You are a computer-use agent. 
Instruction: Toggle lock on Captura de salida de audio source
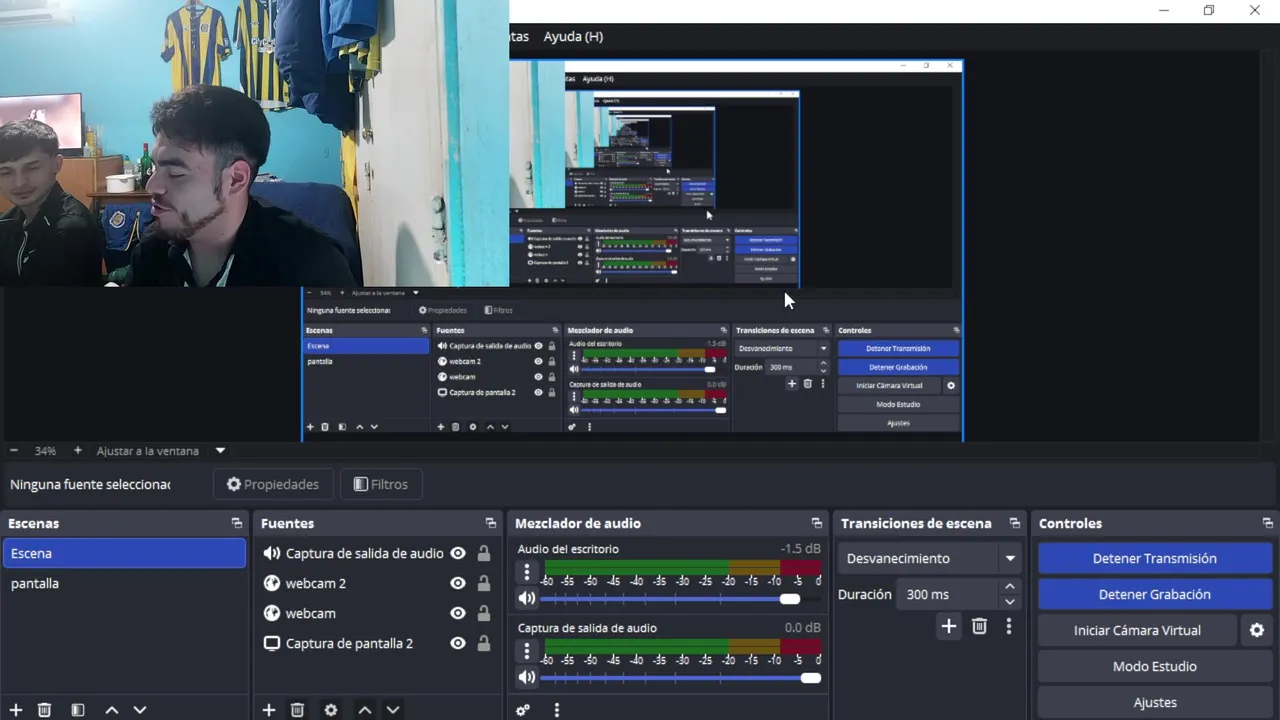(484, 553)
